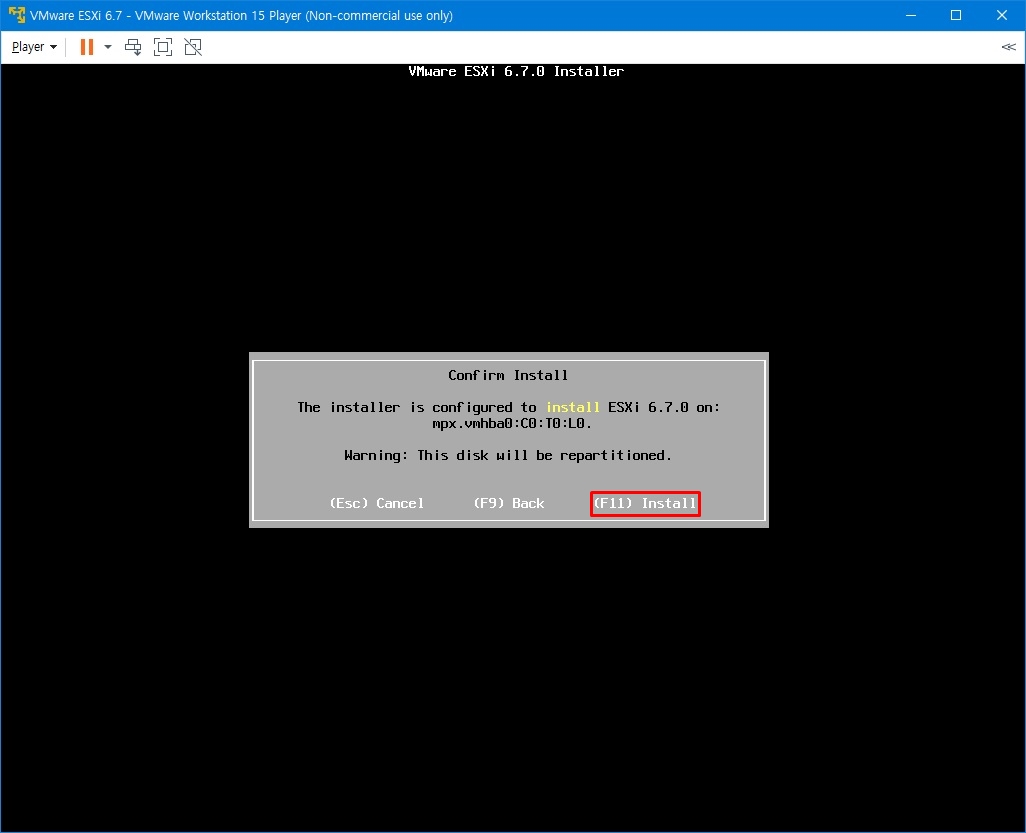Toggle Unity mode from the toolbar
Image resolution: width=1026 pixels, height=833 pixels.
click(x=193, y=47)
